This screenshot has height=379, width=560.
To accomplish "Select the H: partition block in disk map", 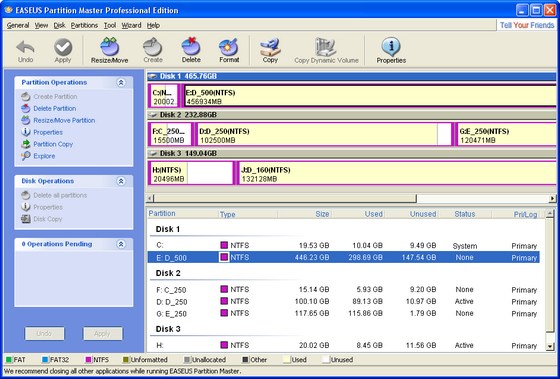I will click(x=191, y=173).
